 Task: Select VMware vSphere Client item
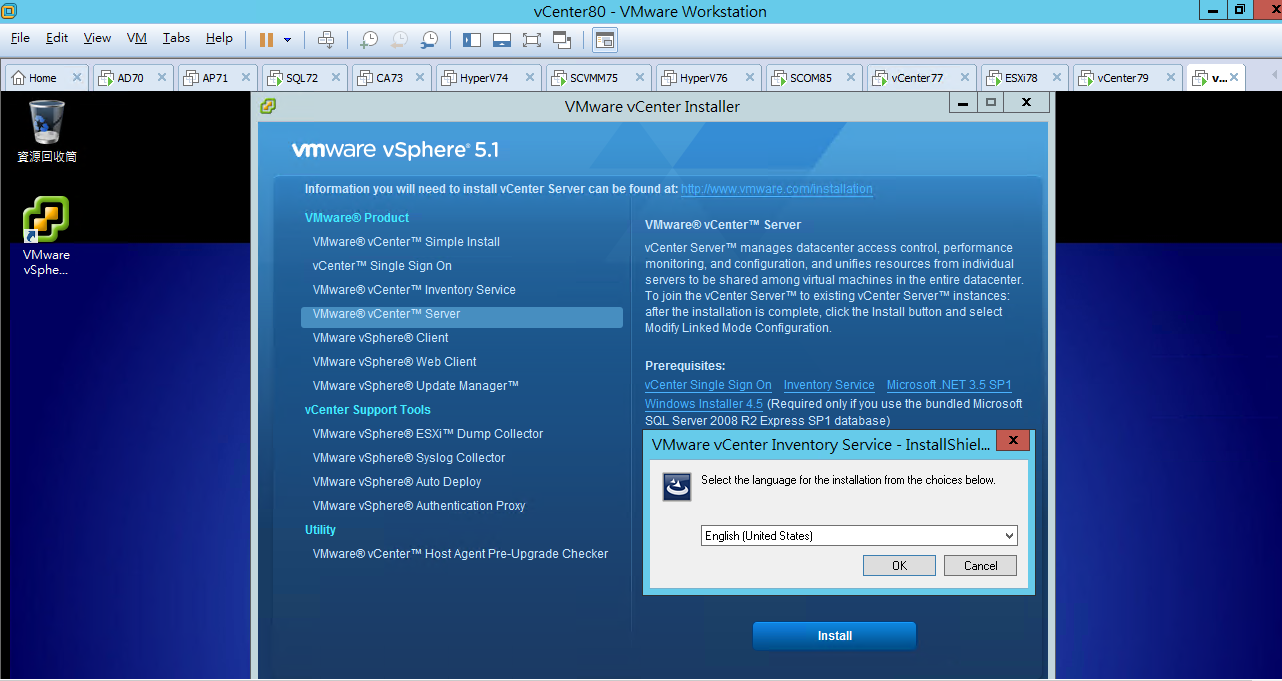pyautogui.click(x=381, y=338)
